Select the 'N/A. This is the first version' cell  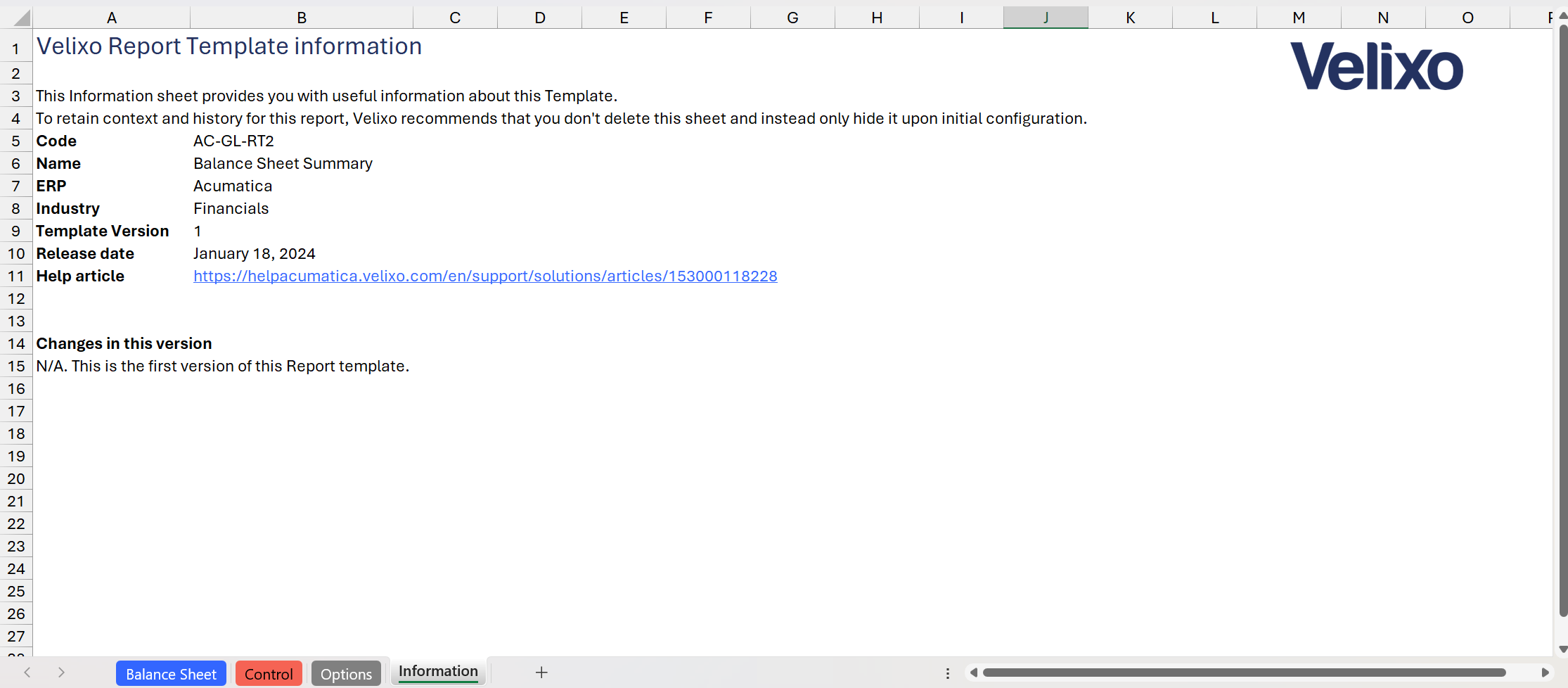(x=222, y=366)
